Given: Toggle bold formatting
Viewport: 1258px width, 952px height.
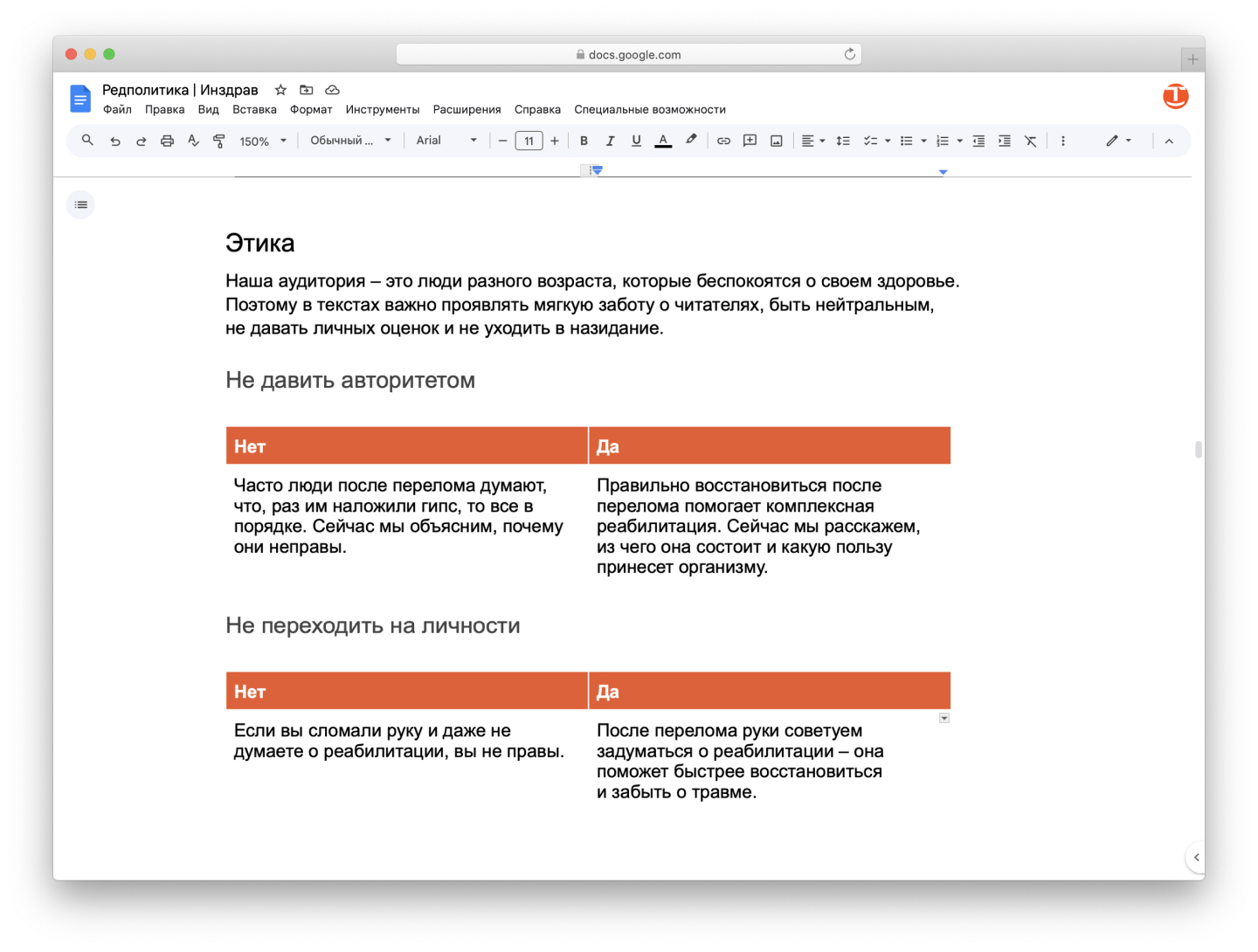Looking at the screenshot, I should tap(584, 141).
